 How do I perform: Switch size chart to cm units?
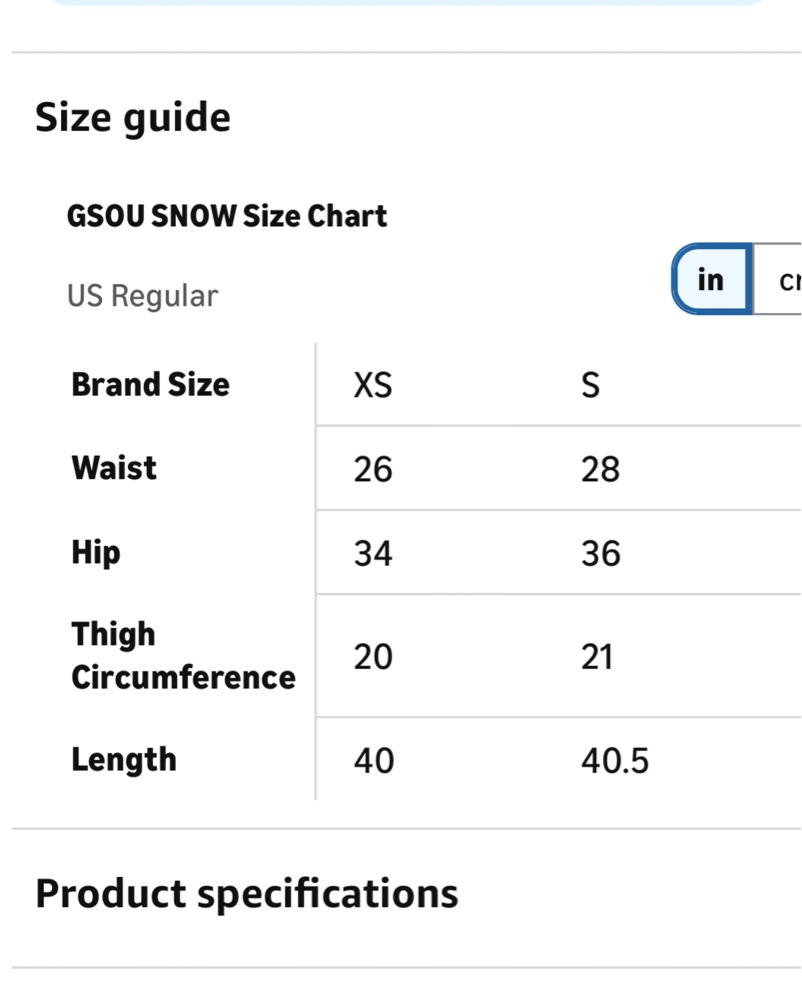[x=778, y=279]
